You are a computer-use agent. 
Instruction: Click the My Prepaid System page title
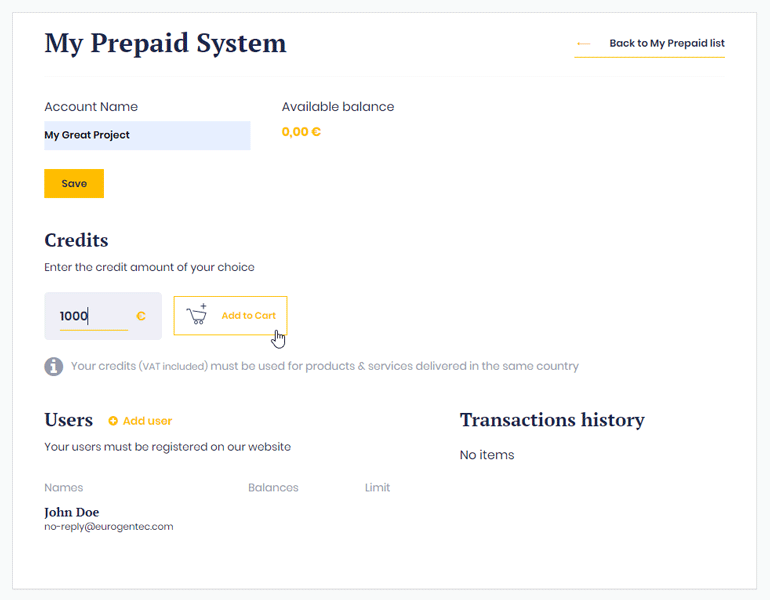(x=165, y=44)
